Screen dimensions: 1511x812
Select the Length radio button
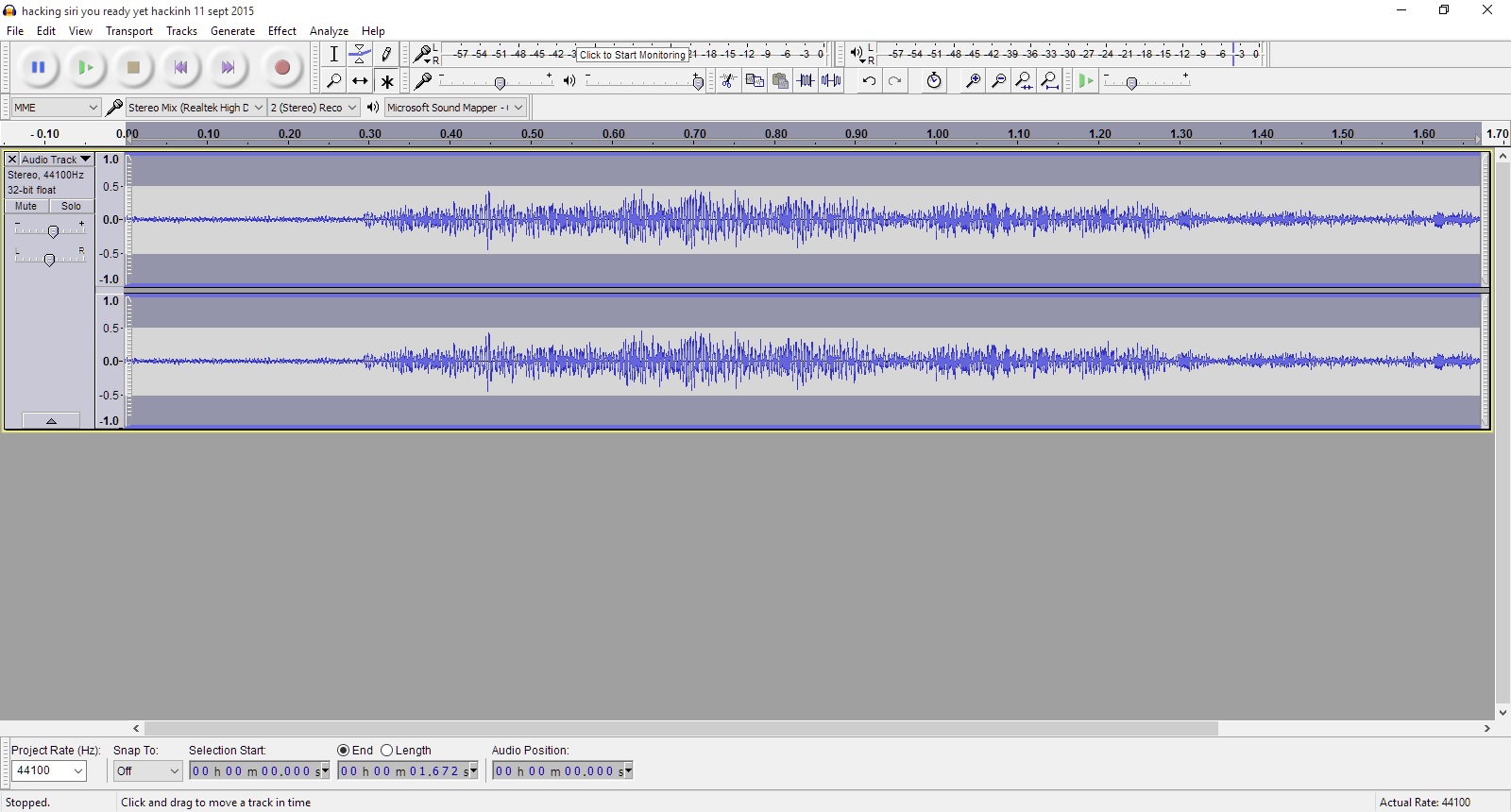point(387,751)
